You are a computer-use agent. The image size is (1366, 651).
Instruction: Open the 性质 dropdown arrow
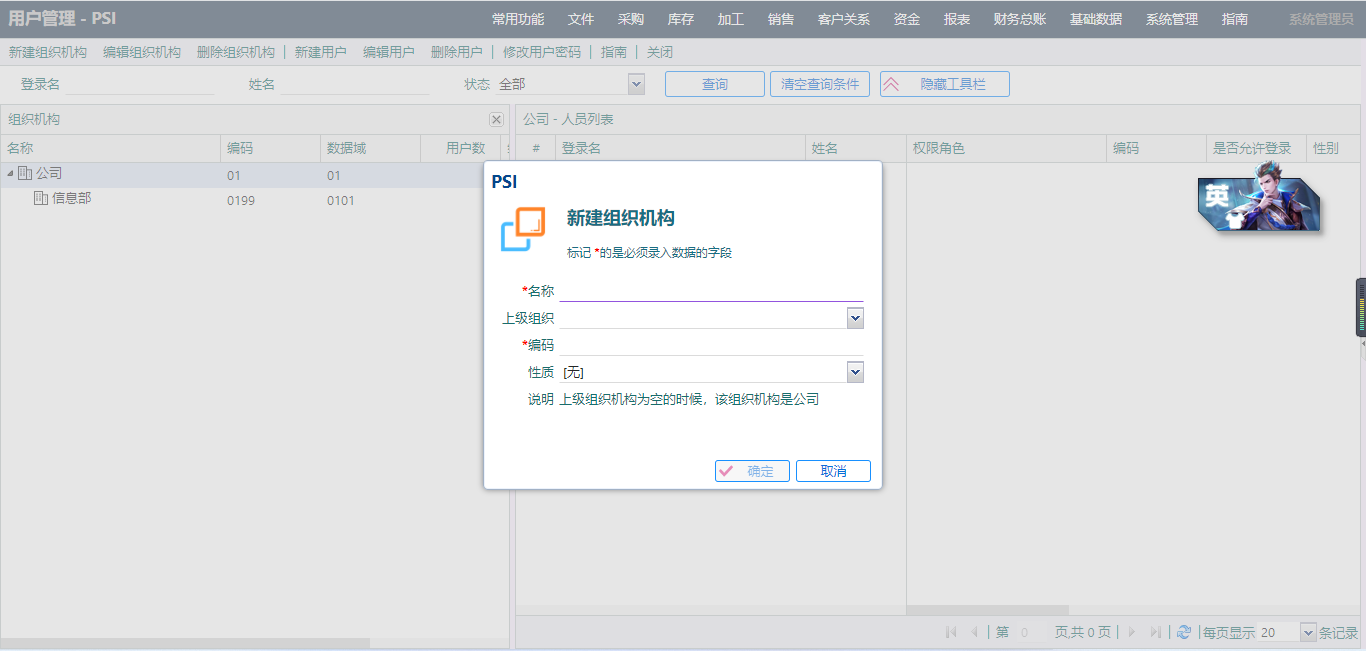tap(855, 372)
